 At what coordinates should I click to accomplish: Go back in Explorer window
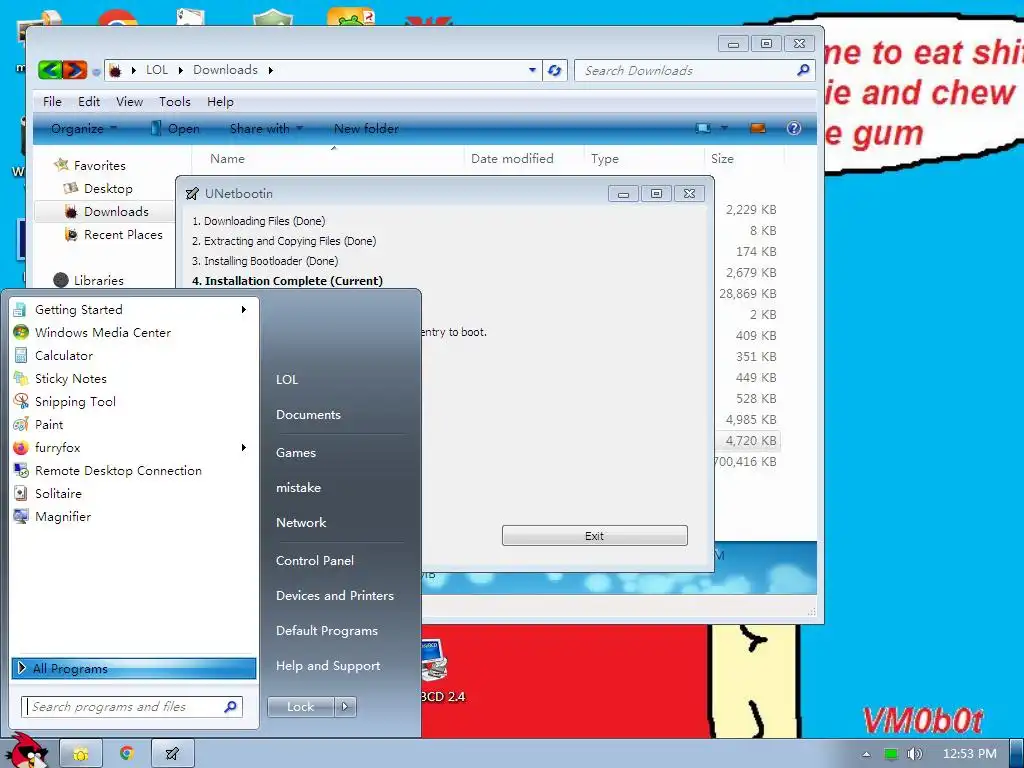[x=50, y=69]
